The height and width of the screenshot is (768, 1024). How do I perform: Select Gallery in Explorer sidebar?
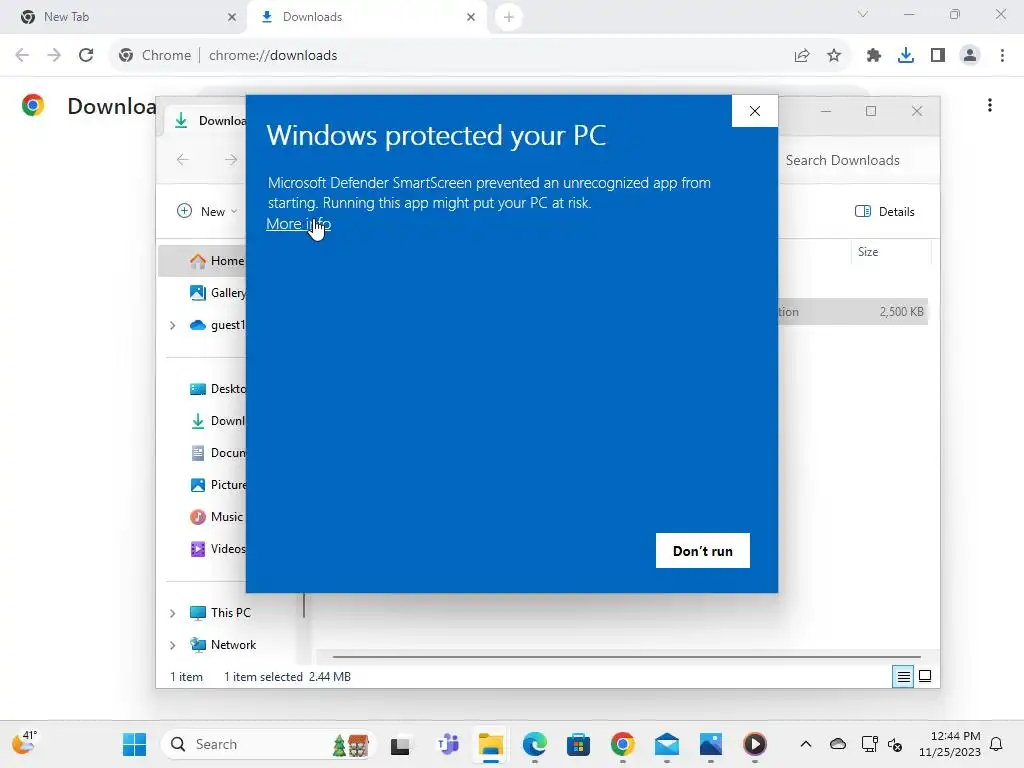pos(217,293)
